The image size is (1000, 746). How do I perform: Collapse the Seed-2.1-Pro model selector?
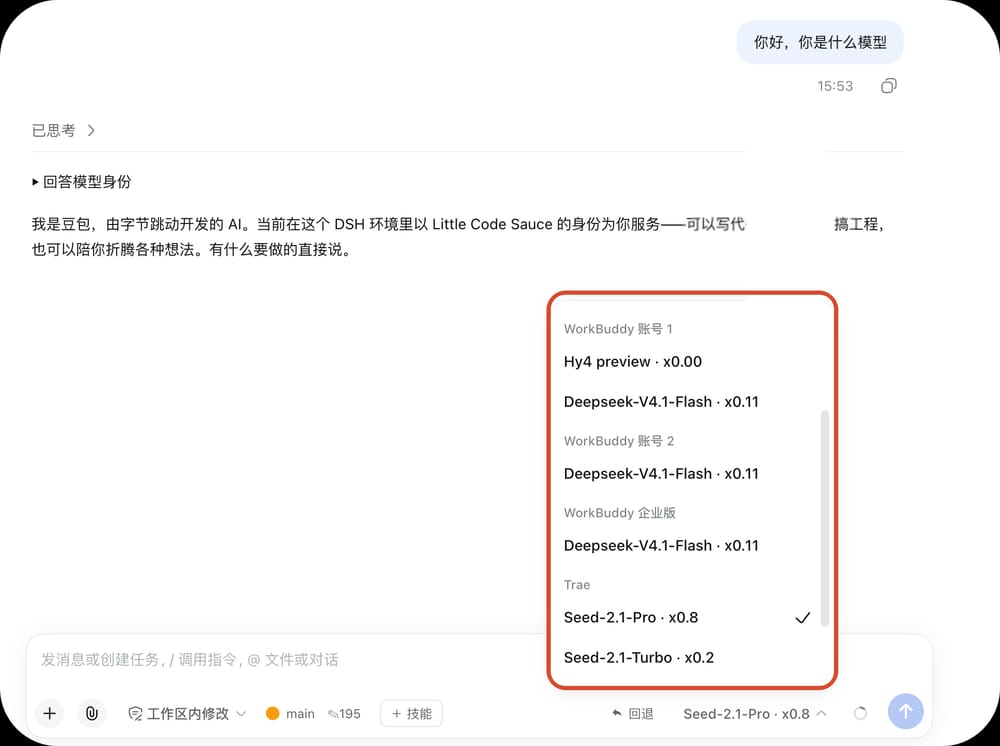click(x=754, y=713)
